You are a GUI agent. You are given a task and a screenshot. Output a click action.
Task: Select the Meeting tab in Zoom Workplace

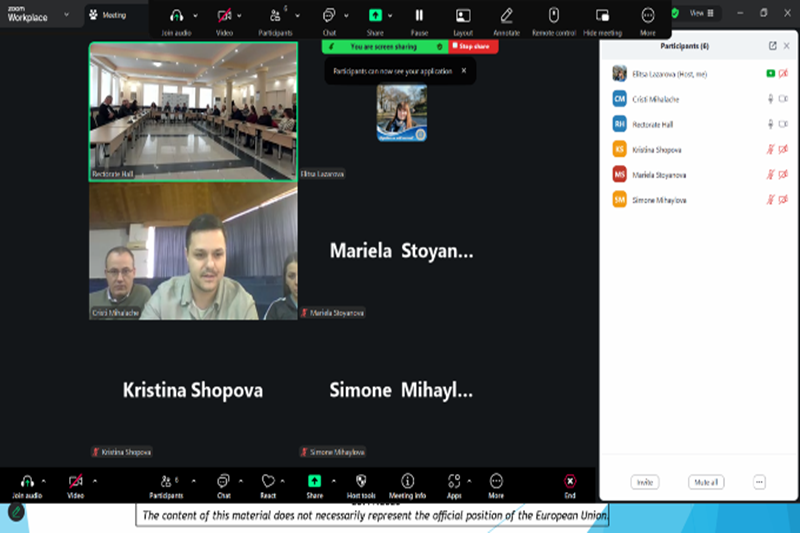[109, 15]
